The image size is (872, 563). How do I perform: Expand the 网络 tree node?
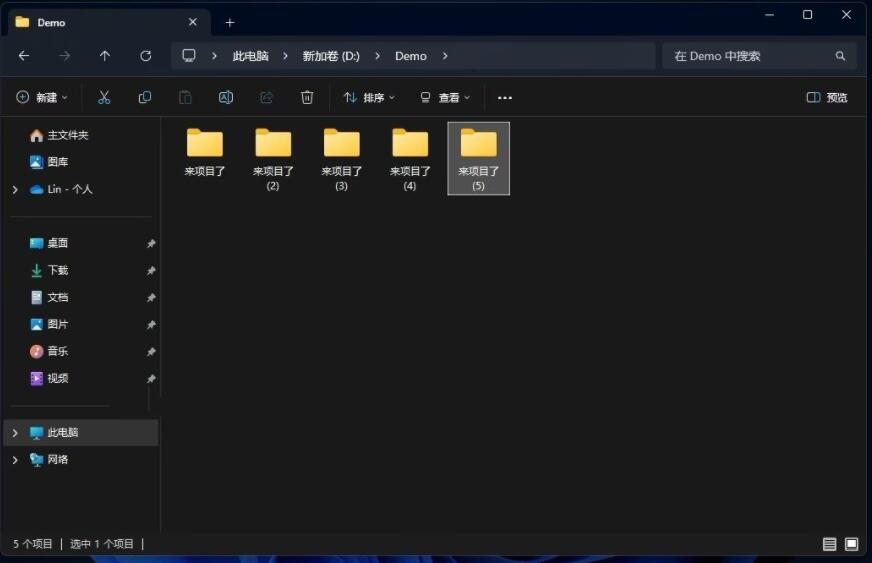[15, 460]
